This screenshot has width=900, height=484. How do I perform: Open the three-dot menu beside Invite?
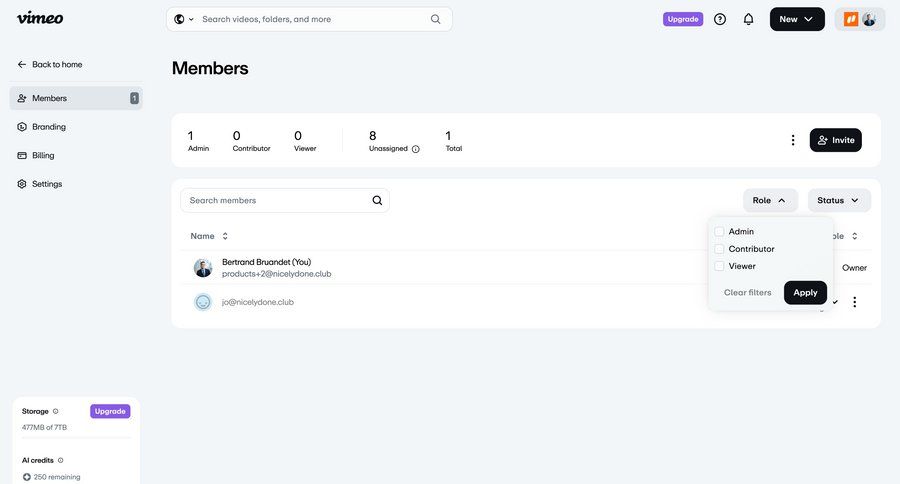pos(793,140)
